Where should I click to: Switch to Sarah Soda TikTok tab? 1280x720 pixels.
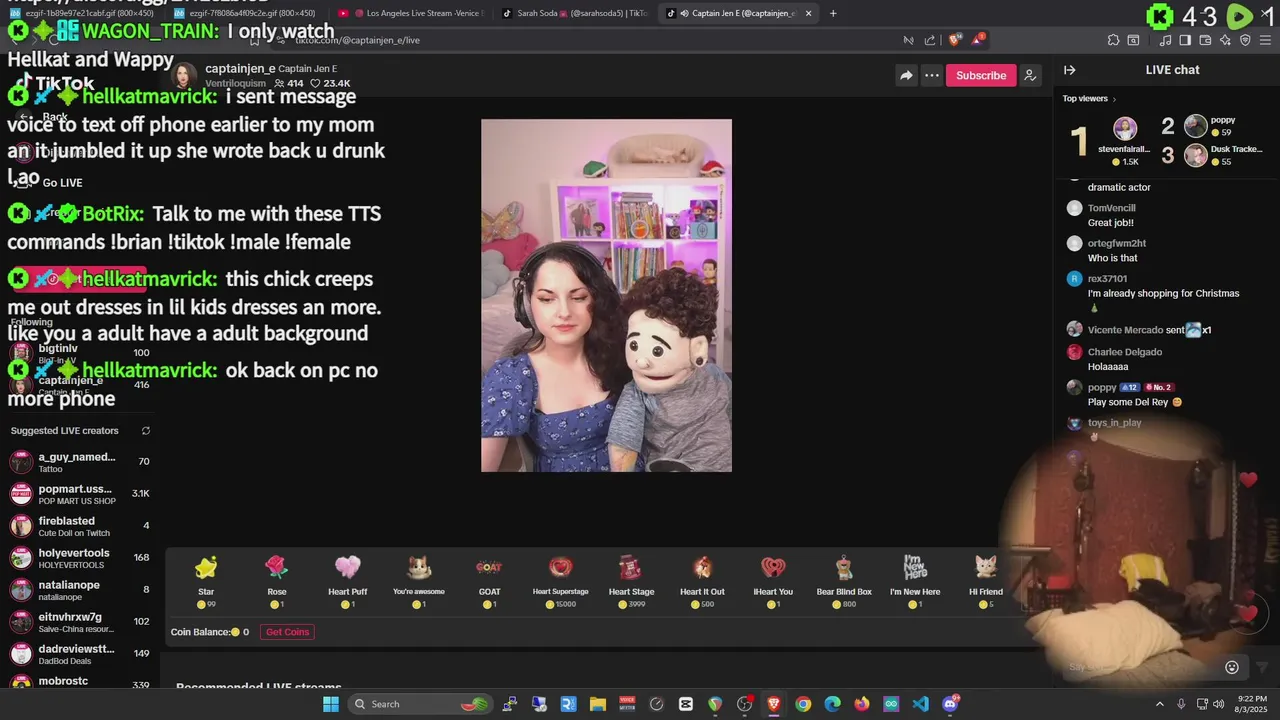pos(574,13)
